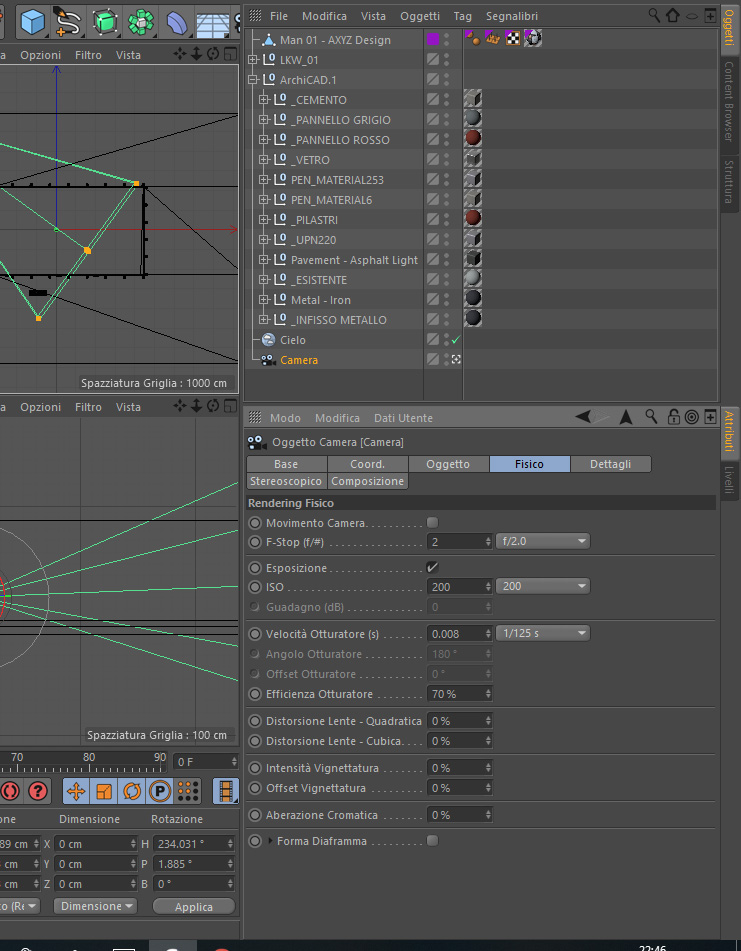Open the Floor environment tool
741x951 pixels.
[x=212, y=23]
